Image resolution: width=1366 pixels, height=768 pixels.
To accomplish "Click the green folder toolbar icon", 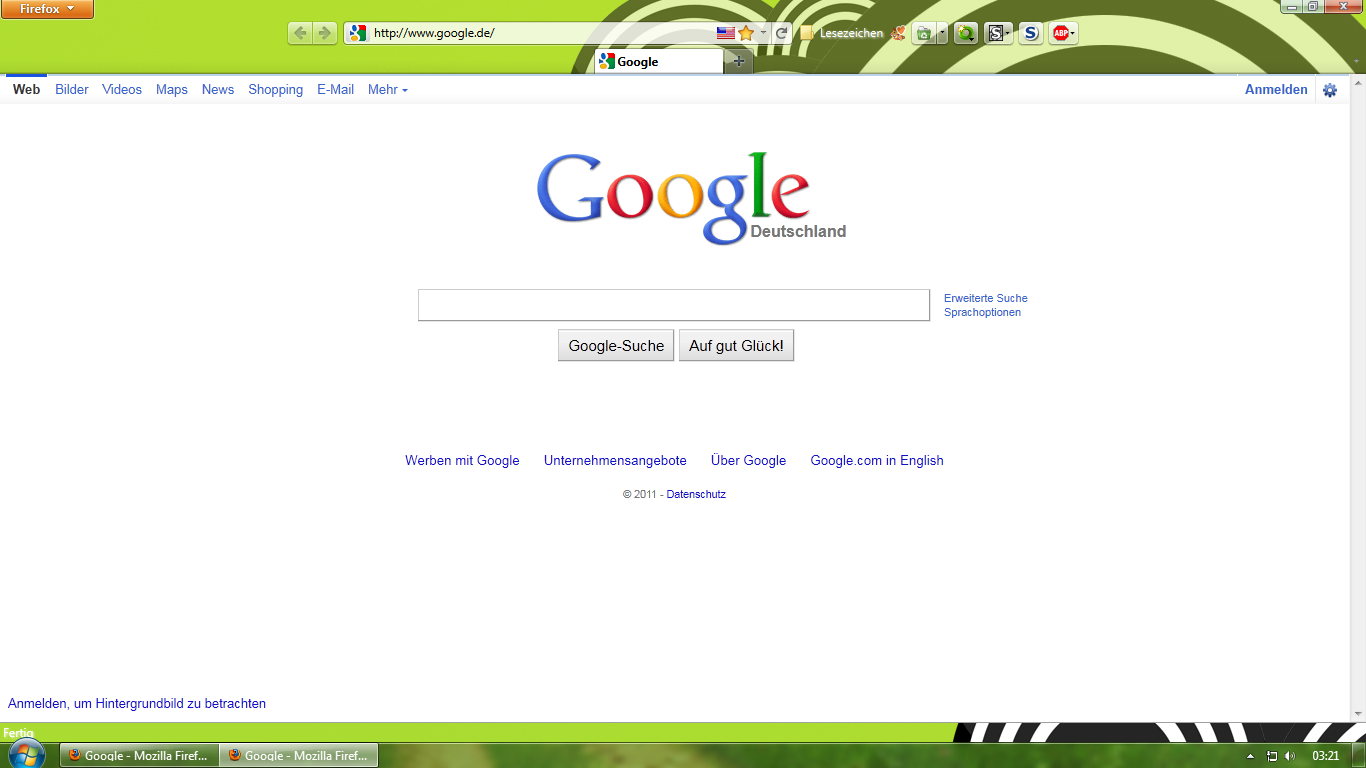I will (x=924, y=33).
